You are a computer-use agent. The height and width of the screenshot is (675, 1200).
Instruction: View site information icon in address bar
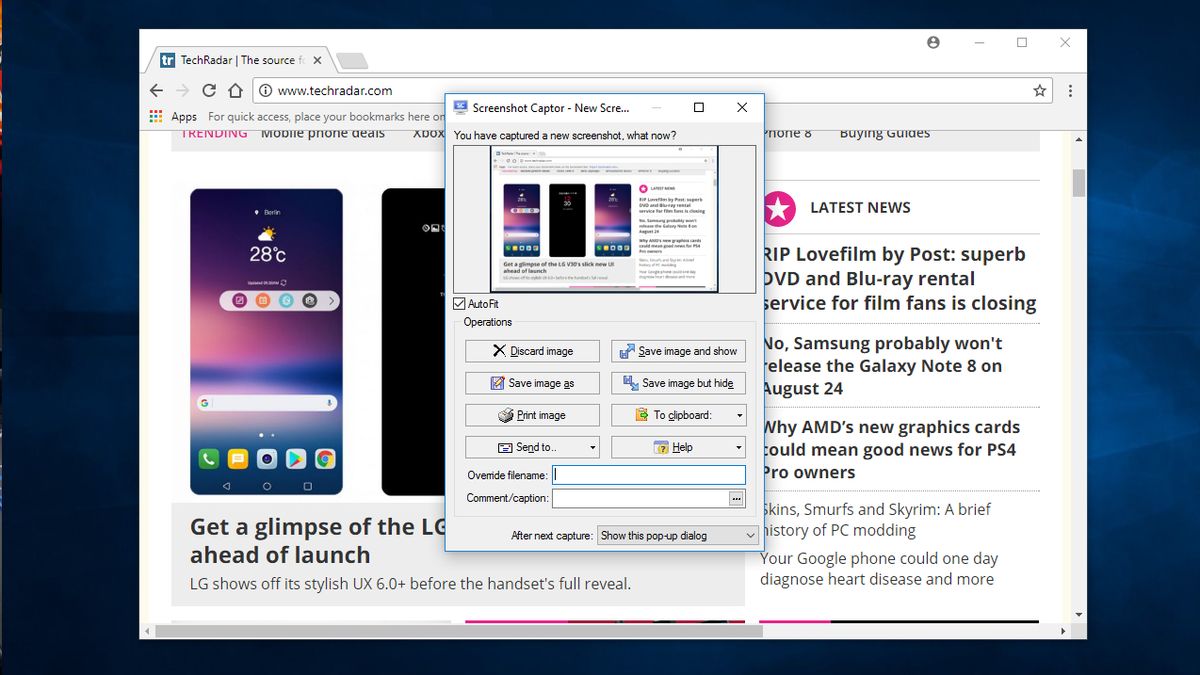click(266, 90)
